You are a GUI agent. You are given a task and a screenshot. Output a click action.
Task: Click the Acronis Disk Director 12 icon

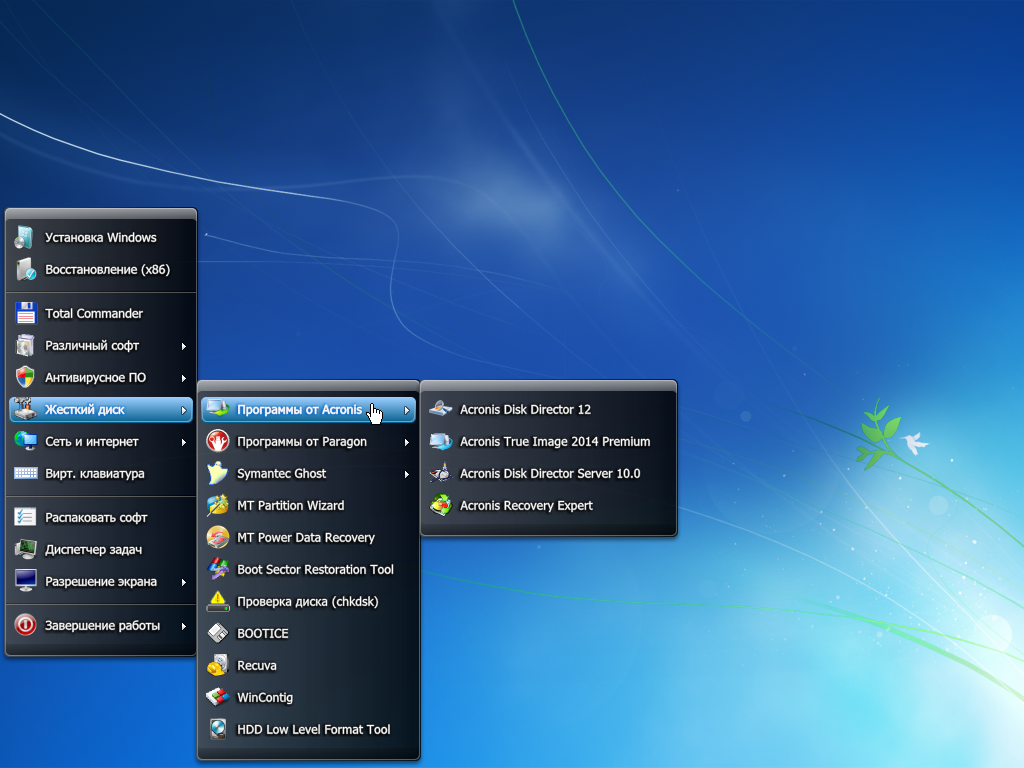(441, 409)
